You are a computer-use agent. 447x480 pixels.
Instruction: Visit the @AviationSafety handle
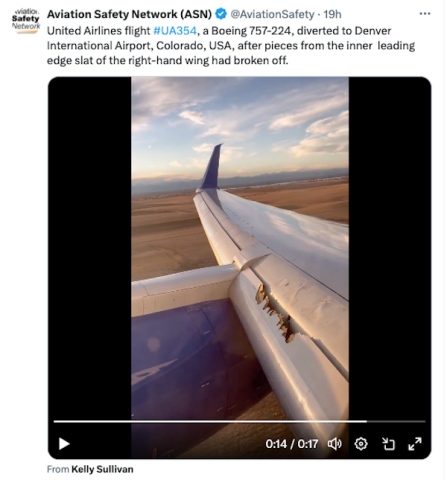pyautogui.click(x=272, y=14)
